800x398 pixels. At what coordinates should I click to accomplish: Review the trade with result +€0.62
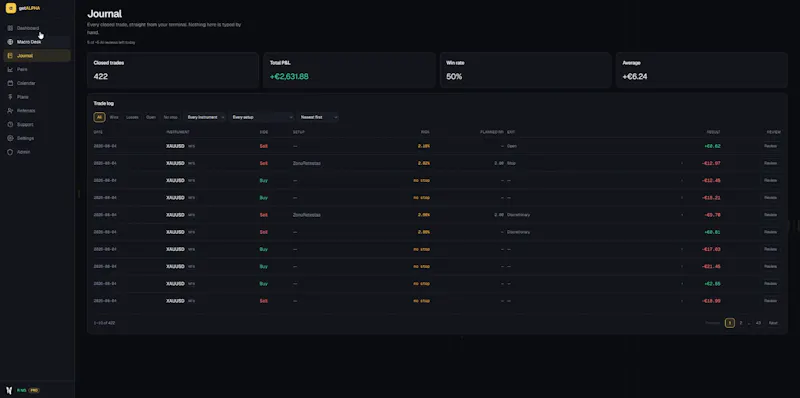point(770,146)
